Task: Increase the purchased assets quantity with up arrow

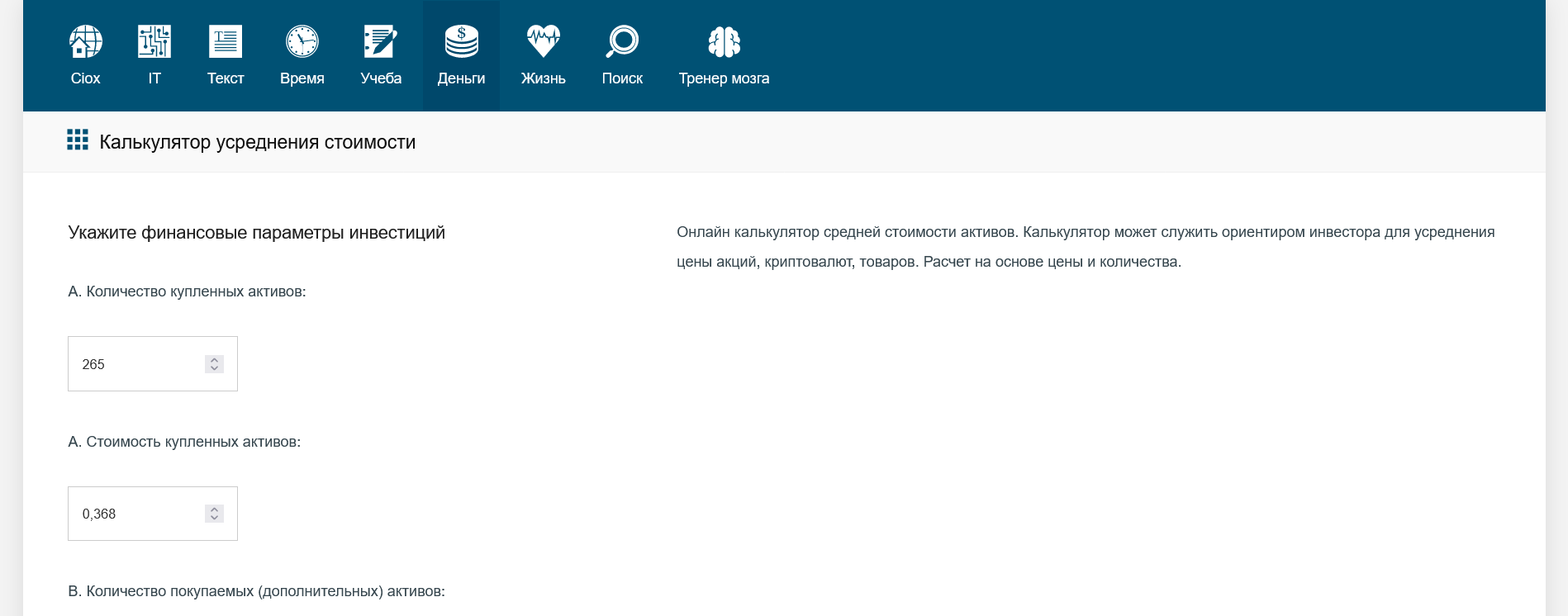Action: [214, 359]
